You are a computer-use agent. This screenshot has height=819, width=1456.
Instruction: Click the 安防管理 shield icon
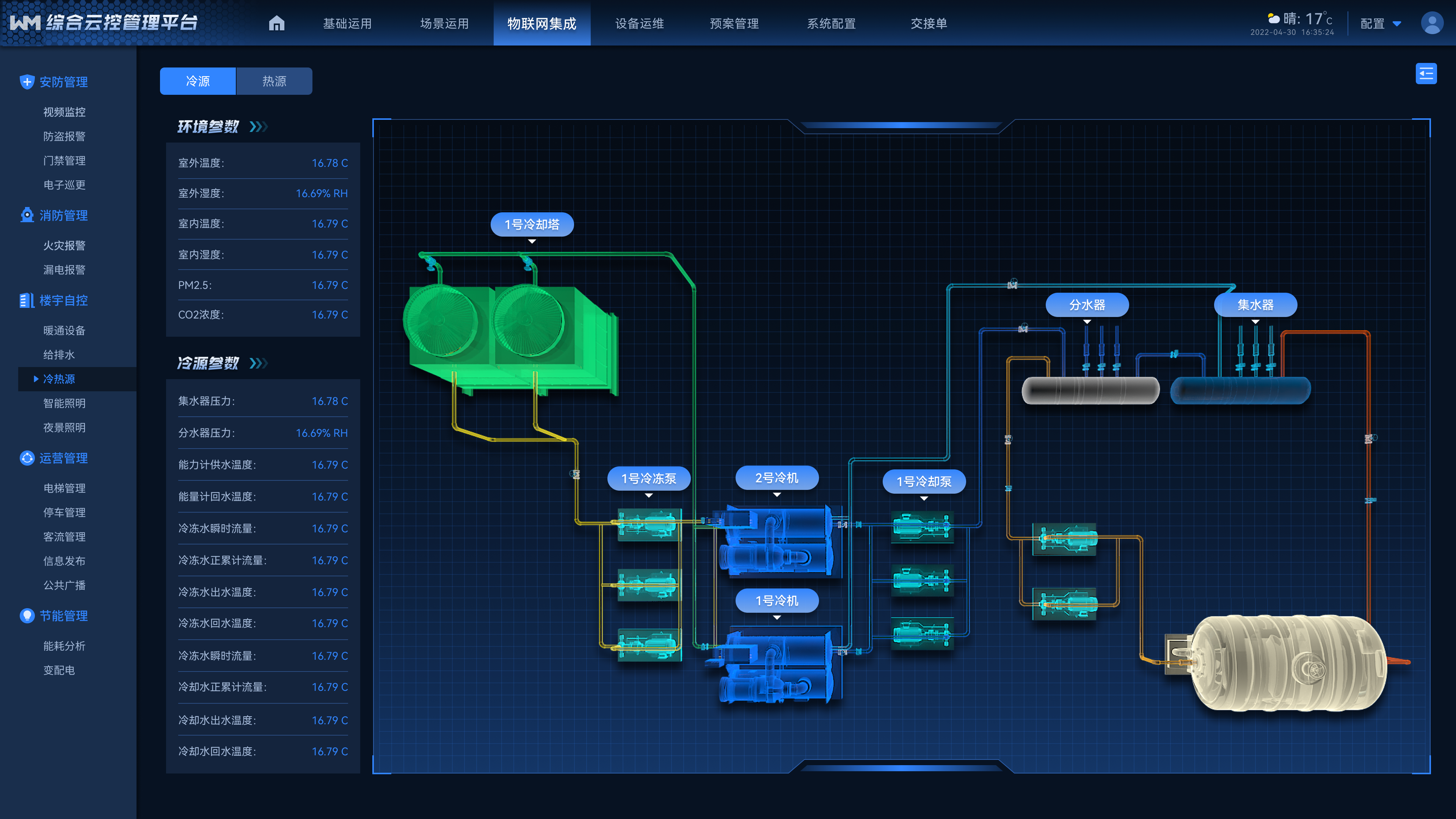point(27,82)
